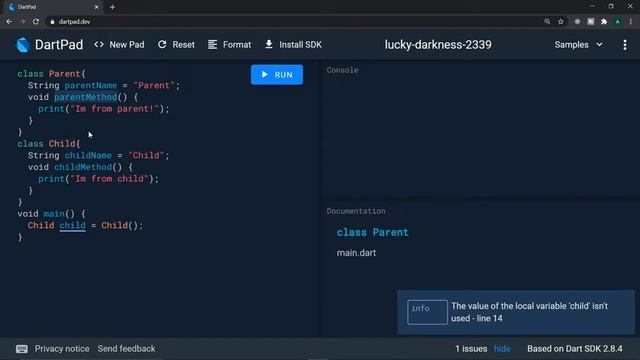The image size is (640, 360).
Task: Close the DartPad browser tab
Action: coord(96,7)
